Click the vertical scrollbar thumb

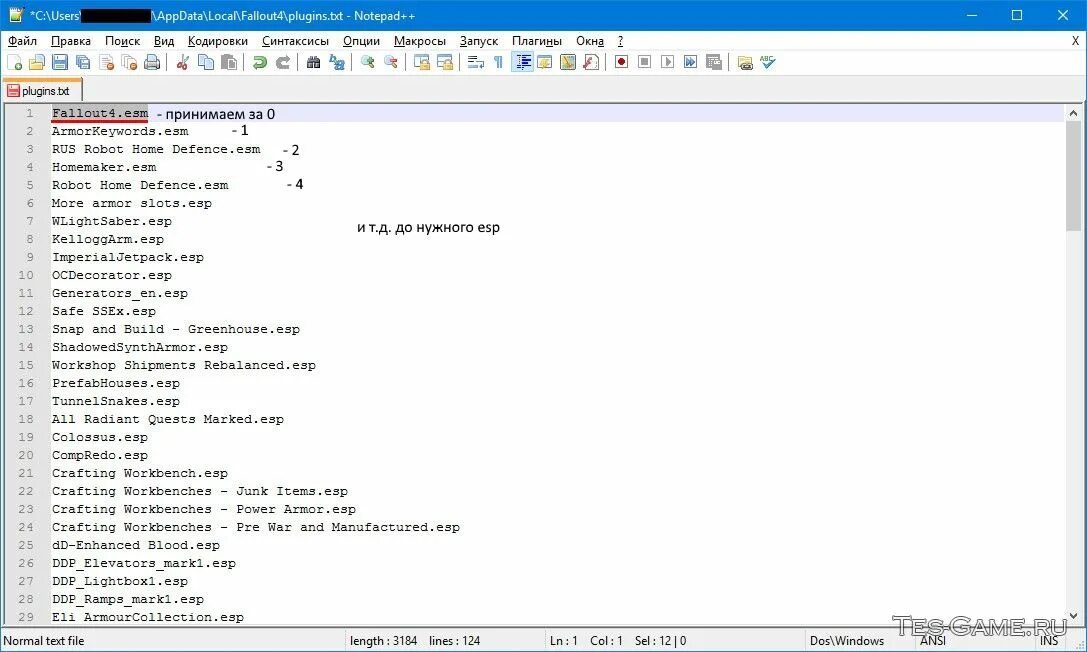[x=1073, y=176]
